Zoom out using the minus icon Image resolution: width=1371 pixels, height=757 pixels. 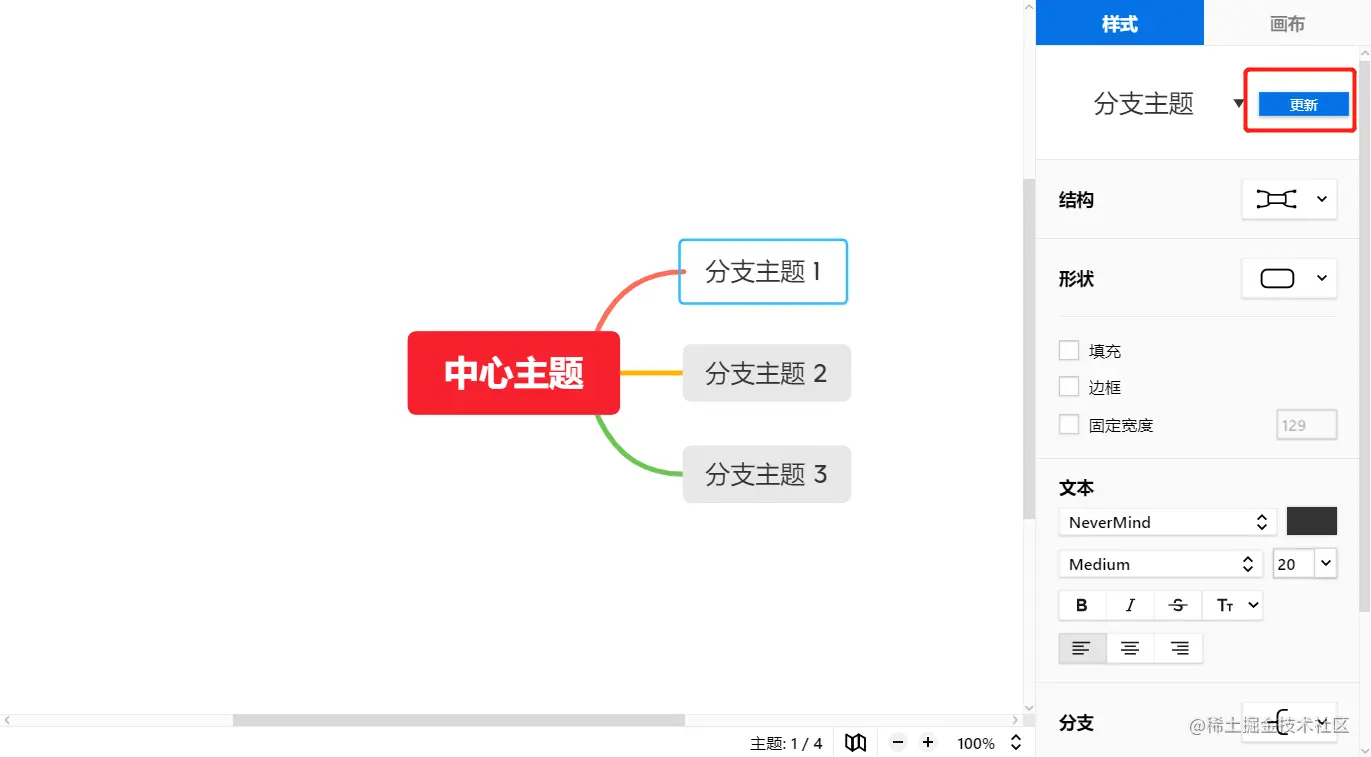(897, 742)
